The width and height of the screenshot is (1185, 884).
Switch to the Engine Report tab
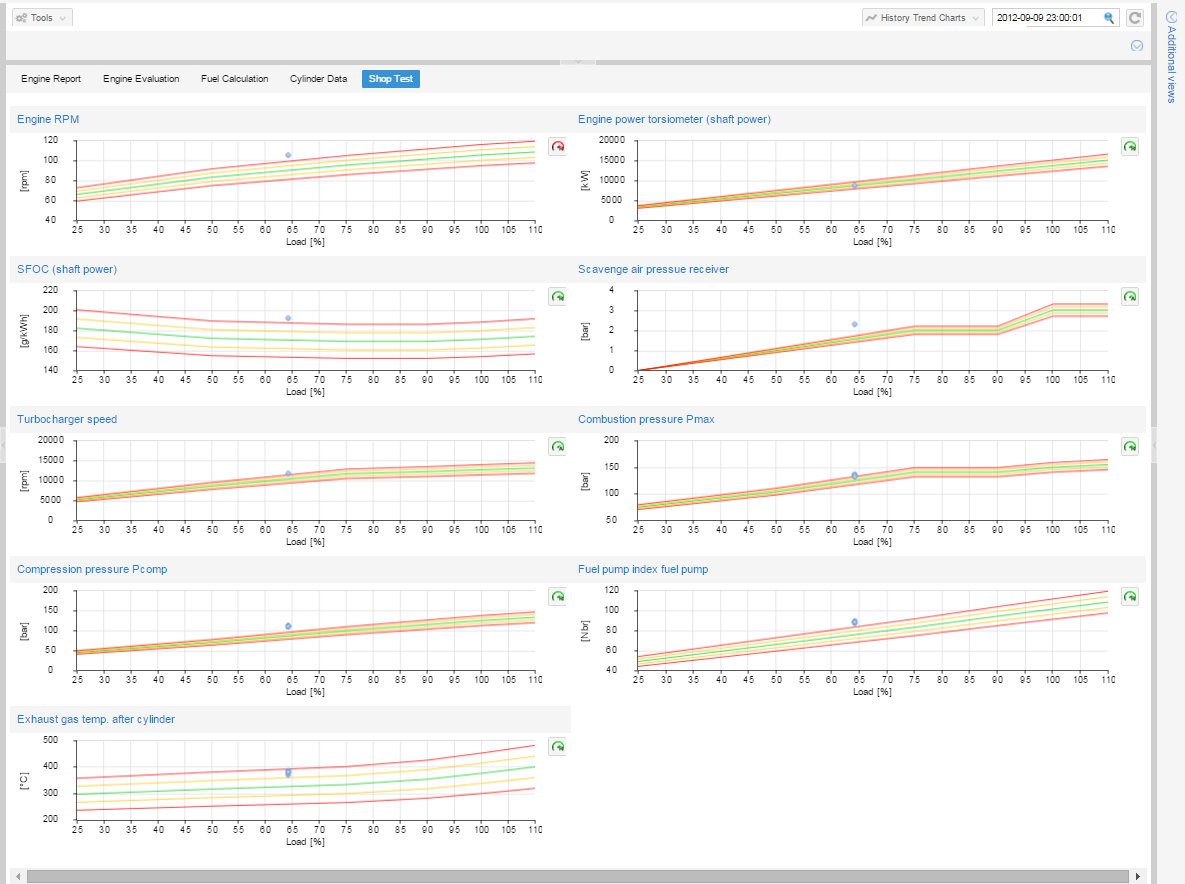click(51, 79)
